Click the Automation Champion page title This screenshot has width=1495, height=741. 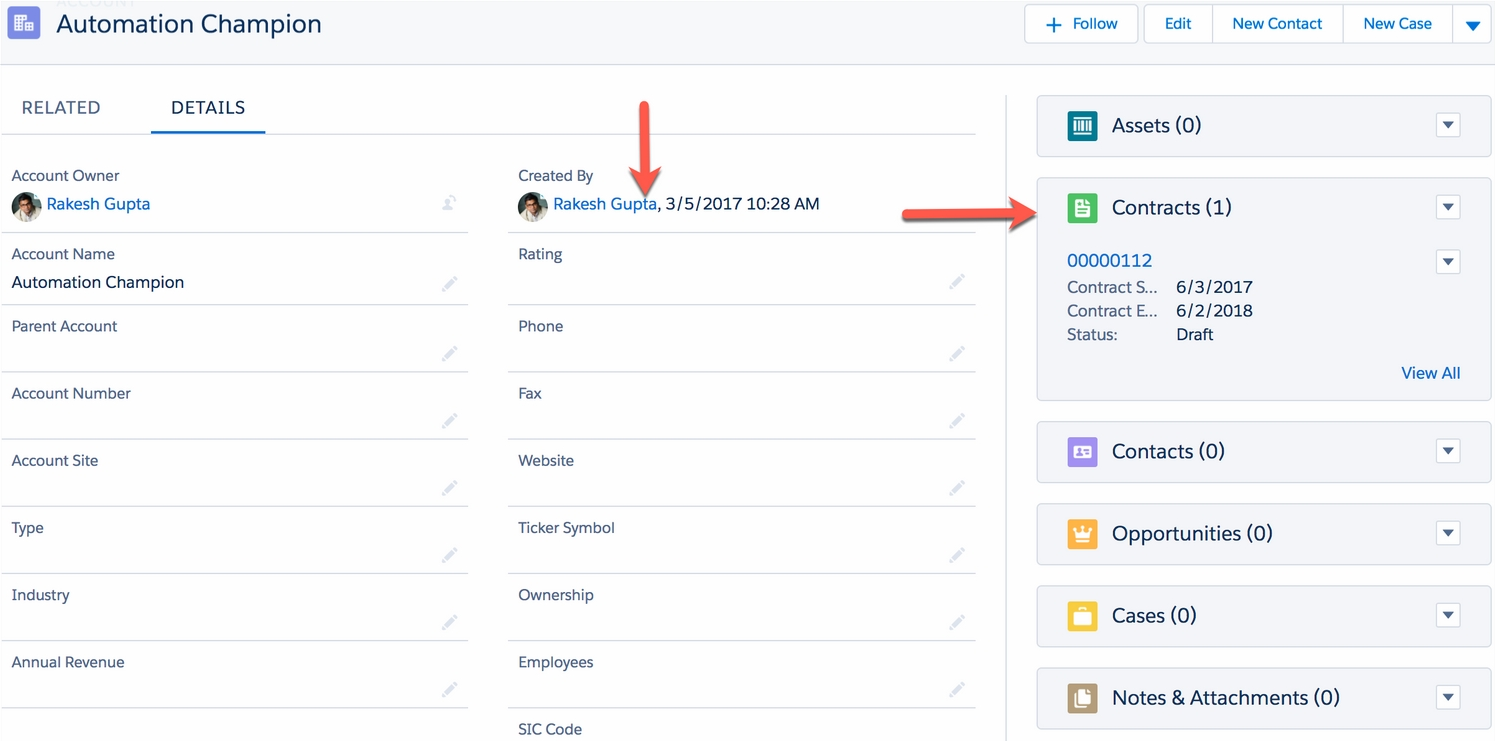click(189, 25)
